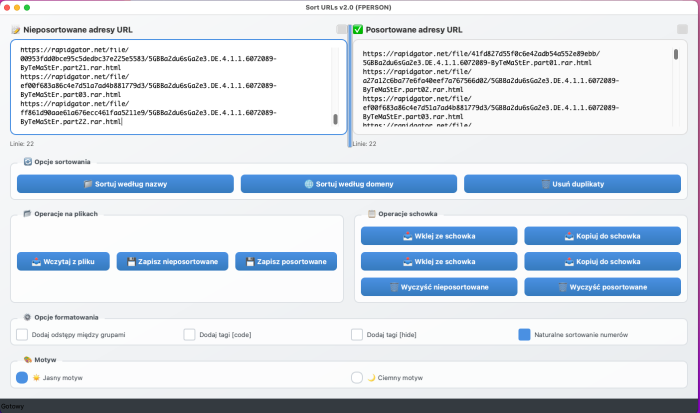
Task: Click the Operacje na plikach section label
Action: coord(66,214)
